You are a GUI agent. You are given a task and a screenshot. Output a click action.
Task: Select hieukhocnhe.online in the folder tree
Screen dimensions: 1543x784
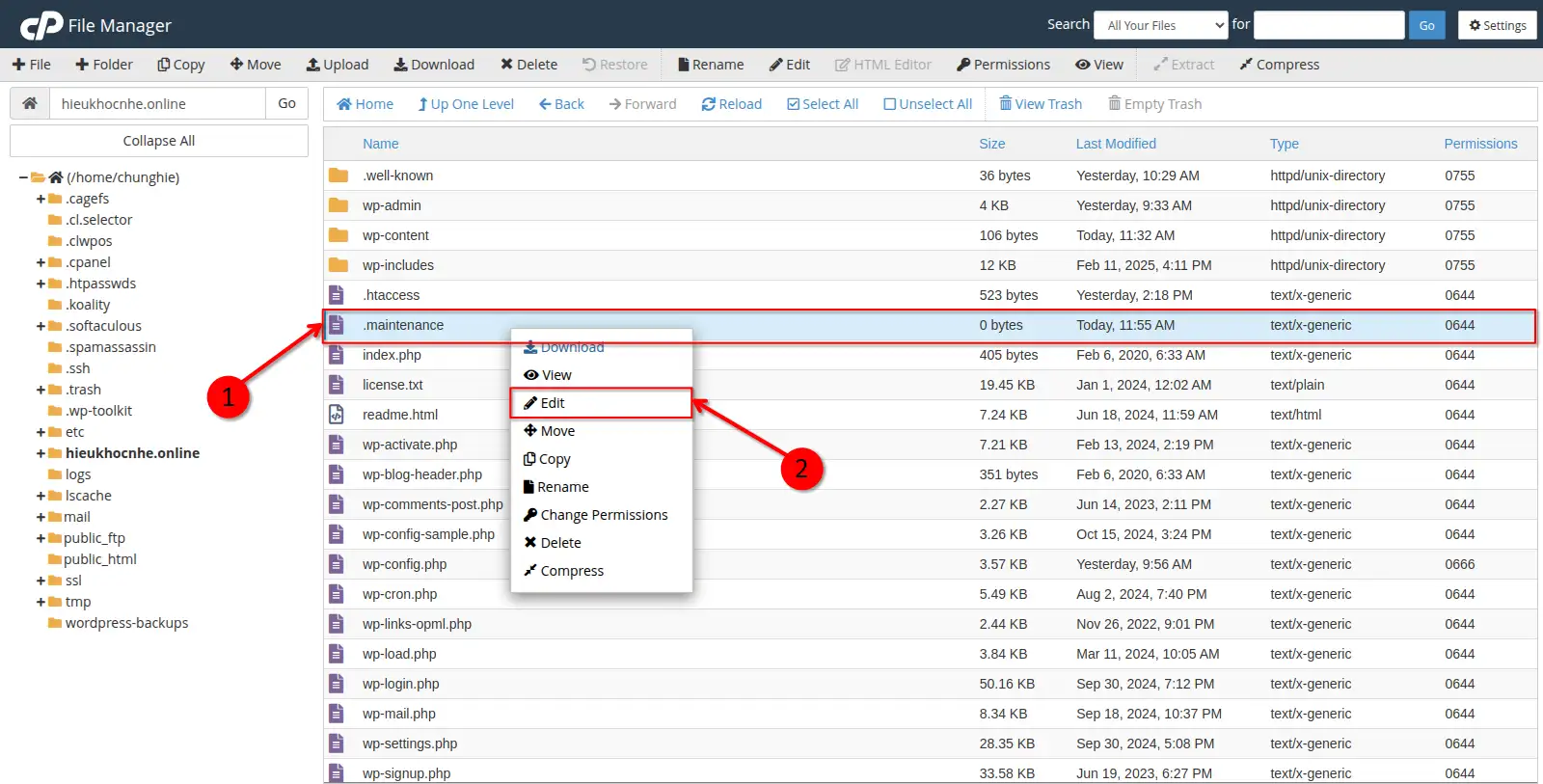coord(132,453)
